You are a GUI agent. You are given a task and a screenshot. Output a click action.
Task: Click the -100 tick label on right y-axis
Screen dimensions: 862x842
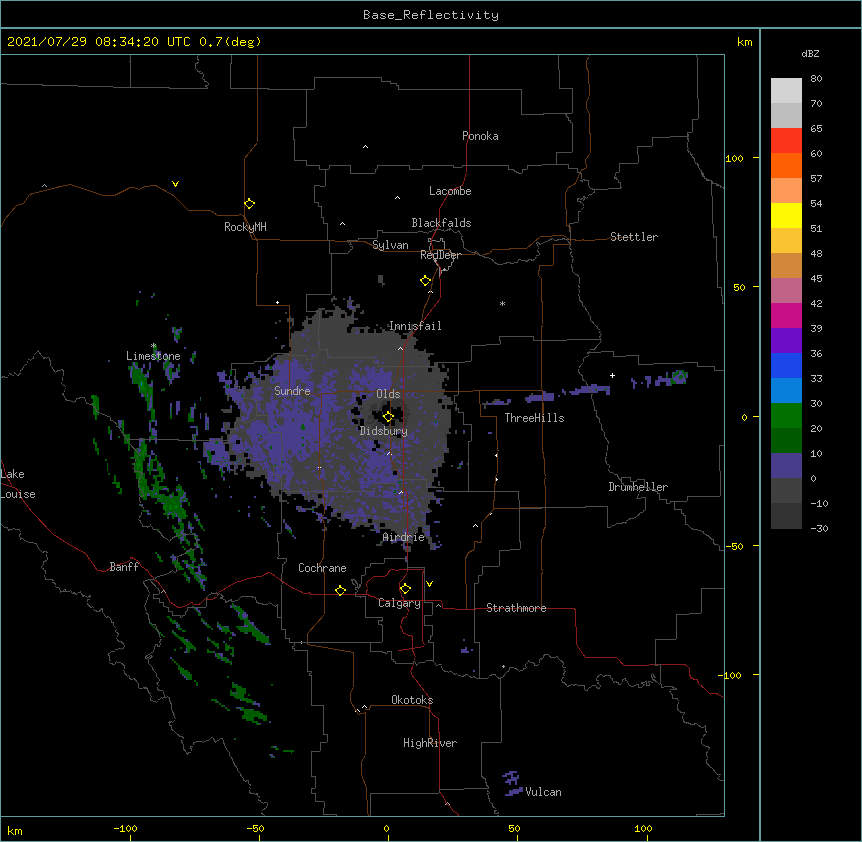731,675
